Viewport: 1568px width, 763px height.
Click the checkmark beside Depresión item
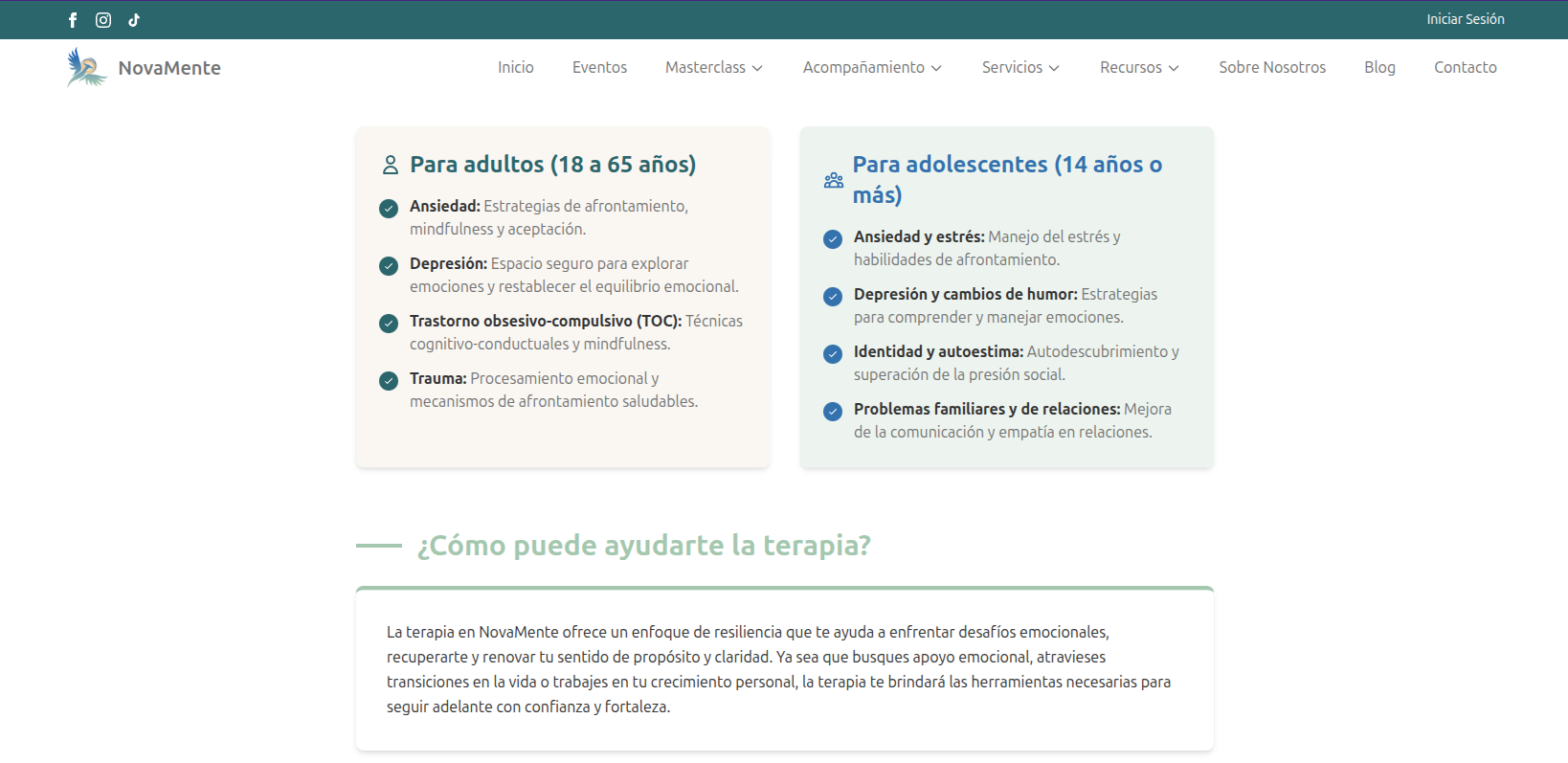coord(389,266)
